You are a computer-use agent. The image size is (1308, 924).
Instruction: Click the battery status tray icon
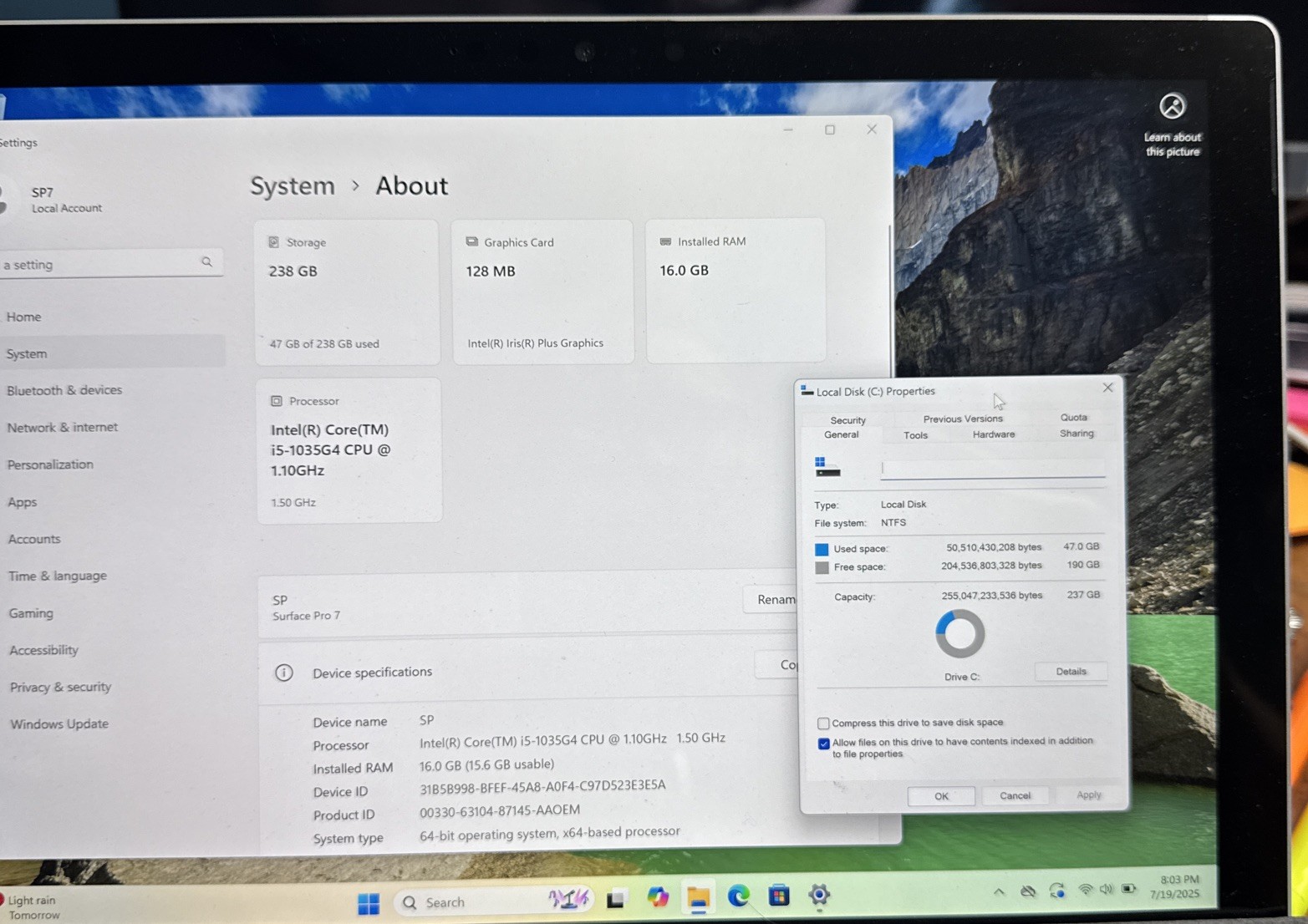(x=1129, y=888)
